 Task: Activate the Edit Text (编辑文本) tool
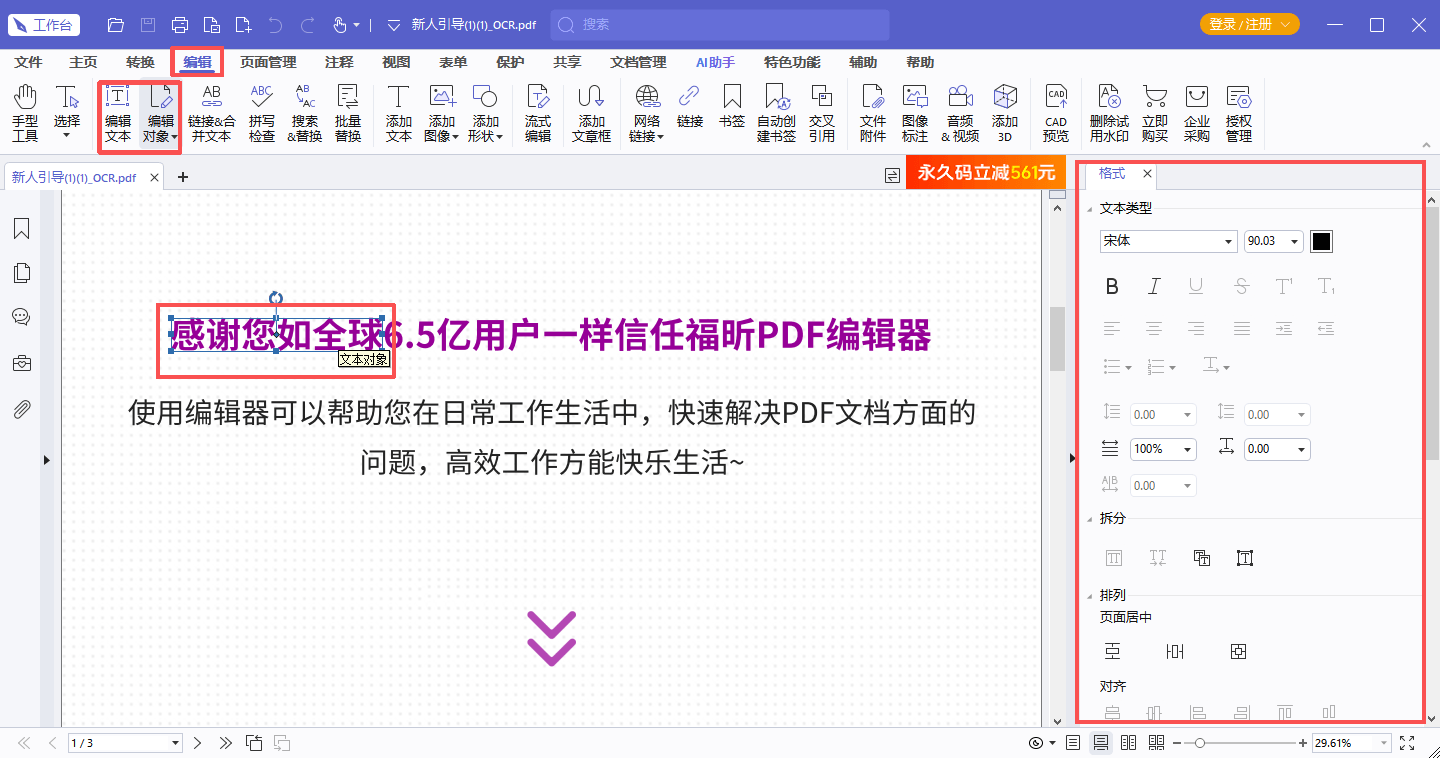pos(118,112)
